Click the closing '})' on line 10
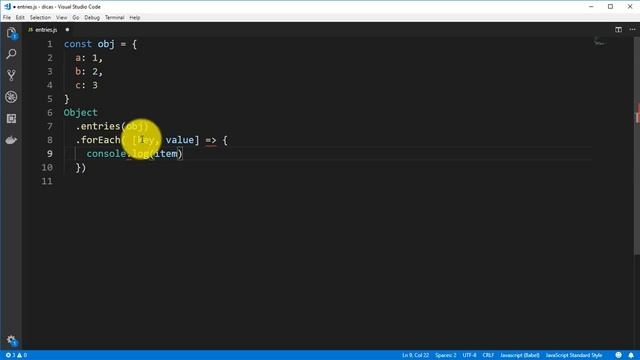 (81, 167)
